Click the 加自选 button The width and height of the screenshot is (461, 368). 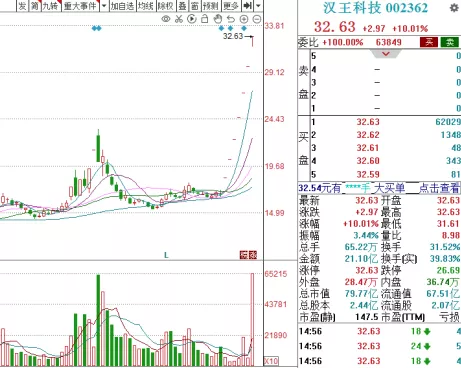[x=122, y=6]
